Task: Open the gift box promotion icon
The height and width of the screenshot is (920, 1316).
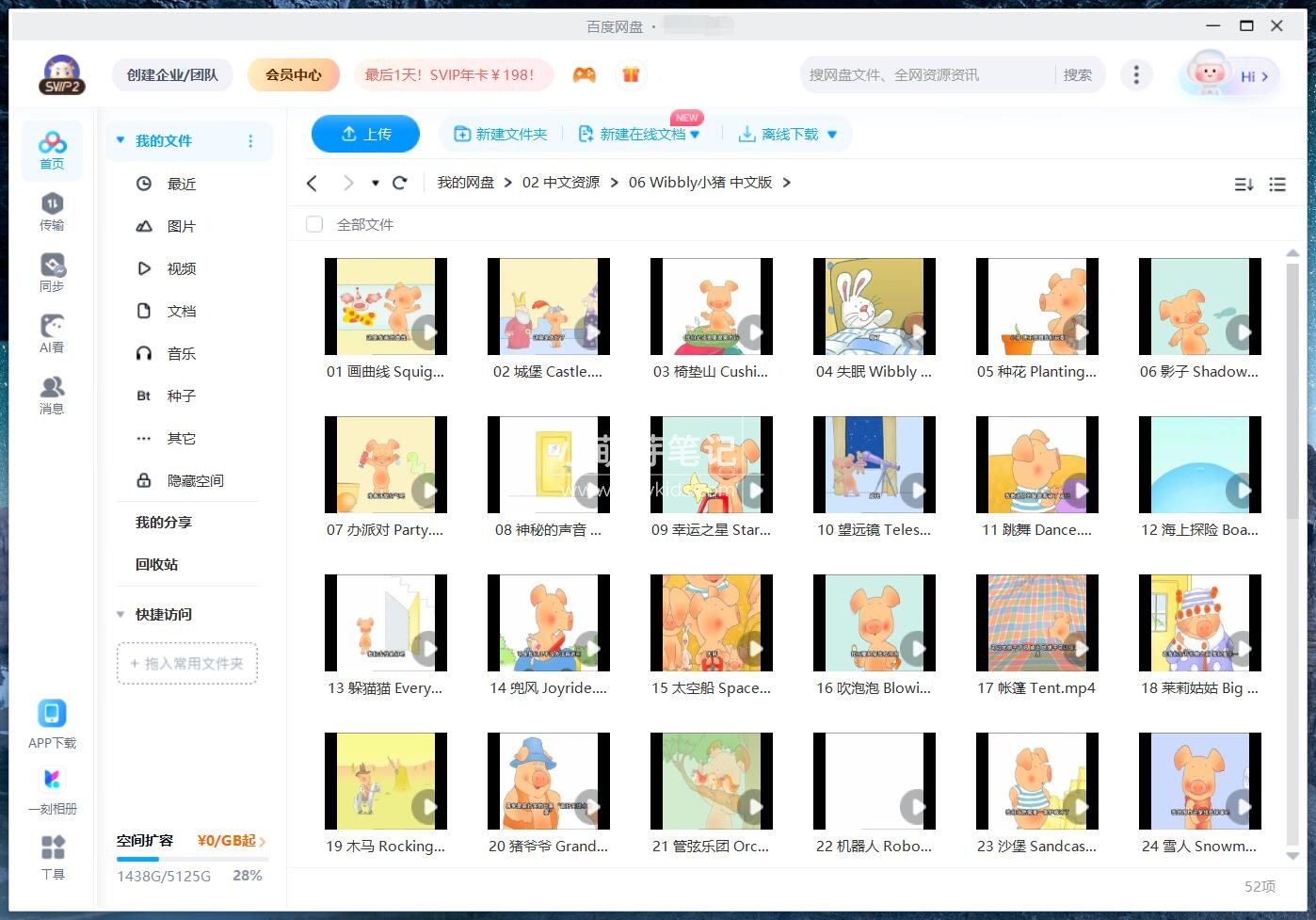Action: point(631,74)
